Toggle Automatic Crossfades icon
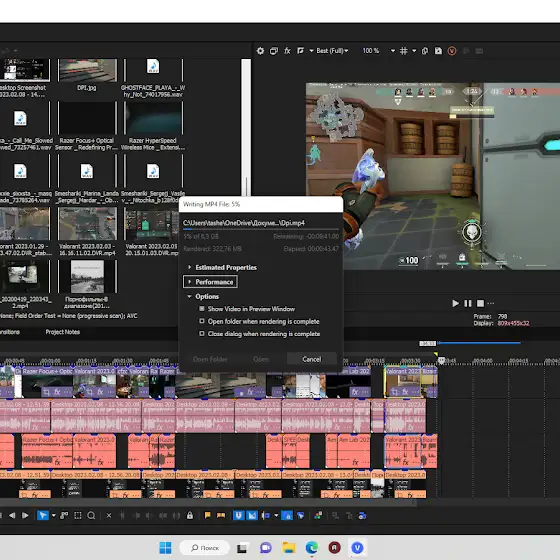This screenshot has height=560, width=560. pyautogui.click(x=252, y=515)
